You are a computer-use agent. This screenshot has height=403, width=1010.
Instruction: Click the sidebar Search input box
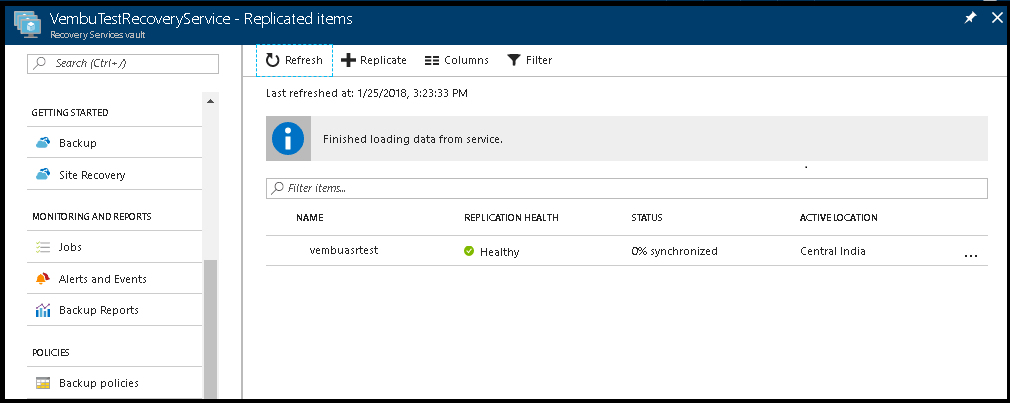(x=123, y=63)
